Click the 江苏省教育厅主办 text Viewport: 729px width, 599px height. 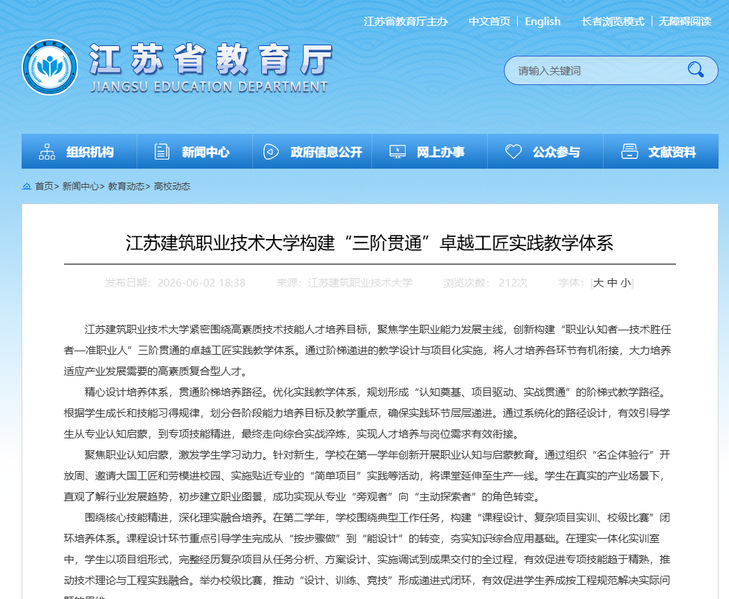click(405, 21)
